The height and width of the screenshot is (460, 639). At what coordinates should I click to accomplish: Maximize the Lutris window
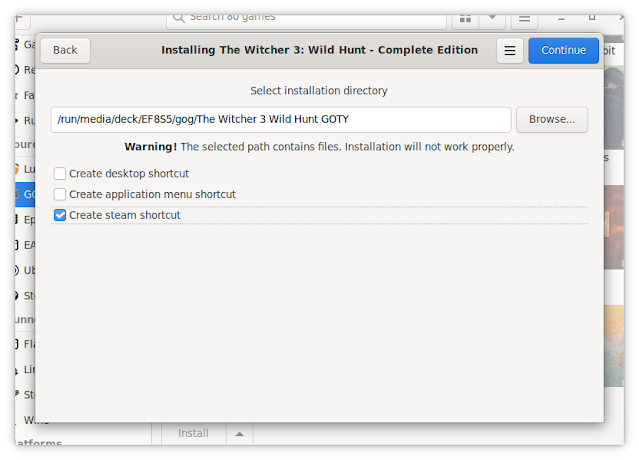(592, 18)
